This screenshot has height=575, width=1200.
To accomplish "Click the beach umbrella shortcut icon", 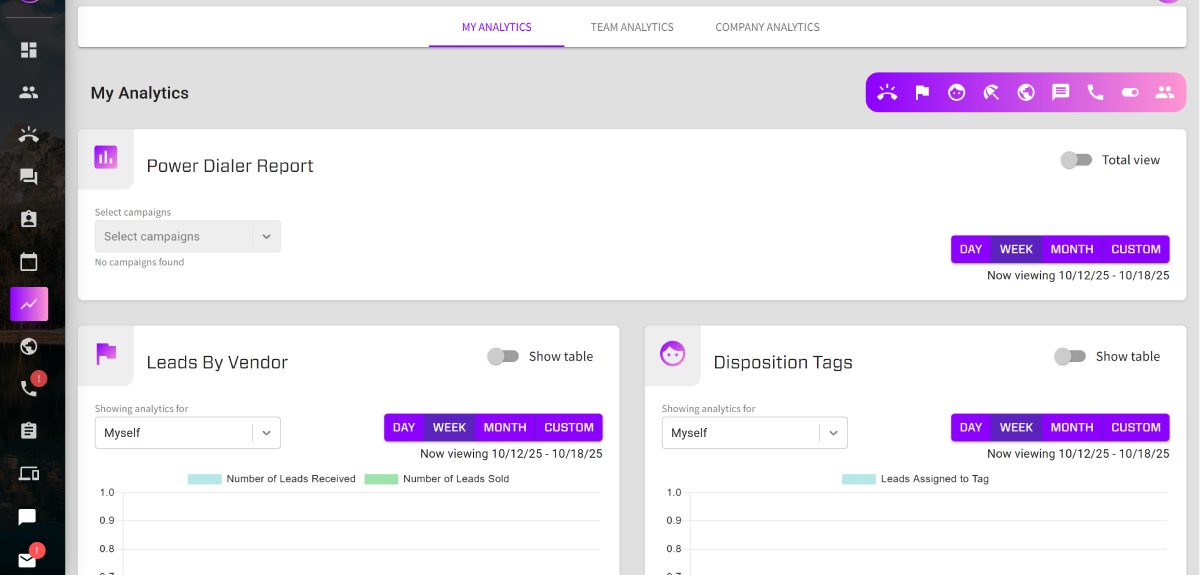I will point(991,92).
